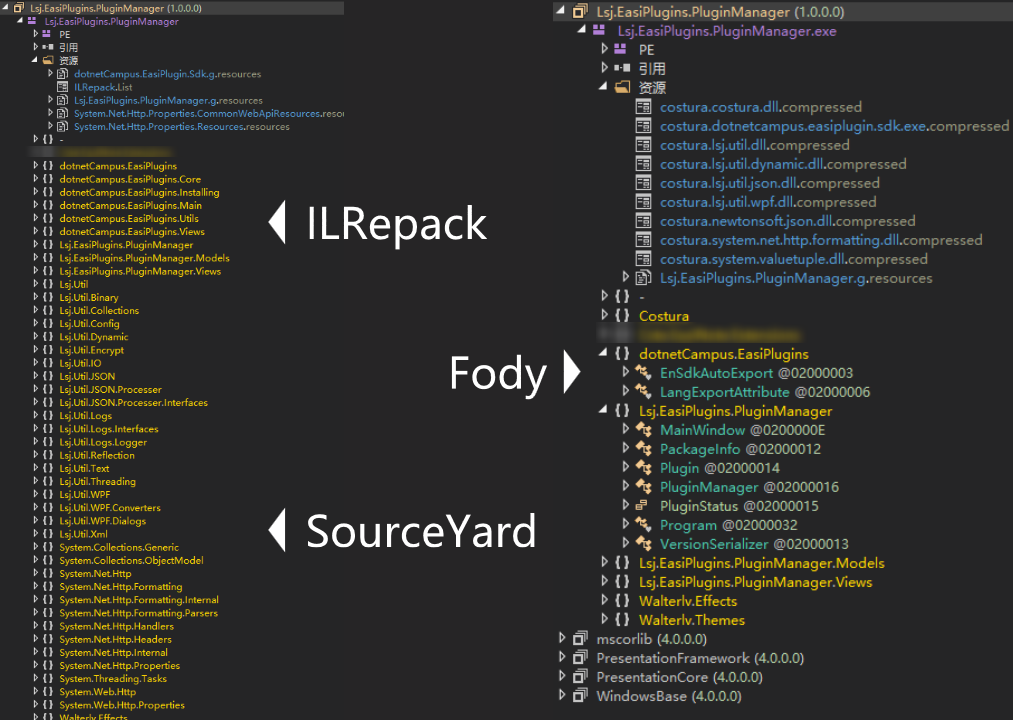Click the WindowsBase assembly icon

coord(580,696)
